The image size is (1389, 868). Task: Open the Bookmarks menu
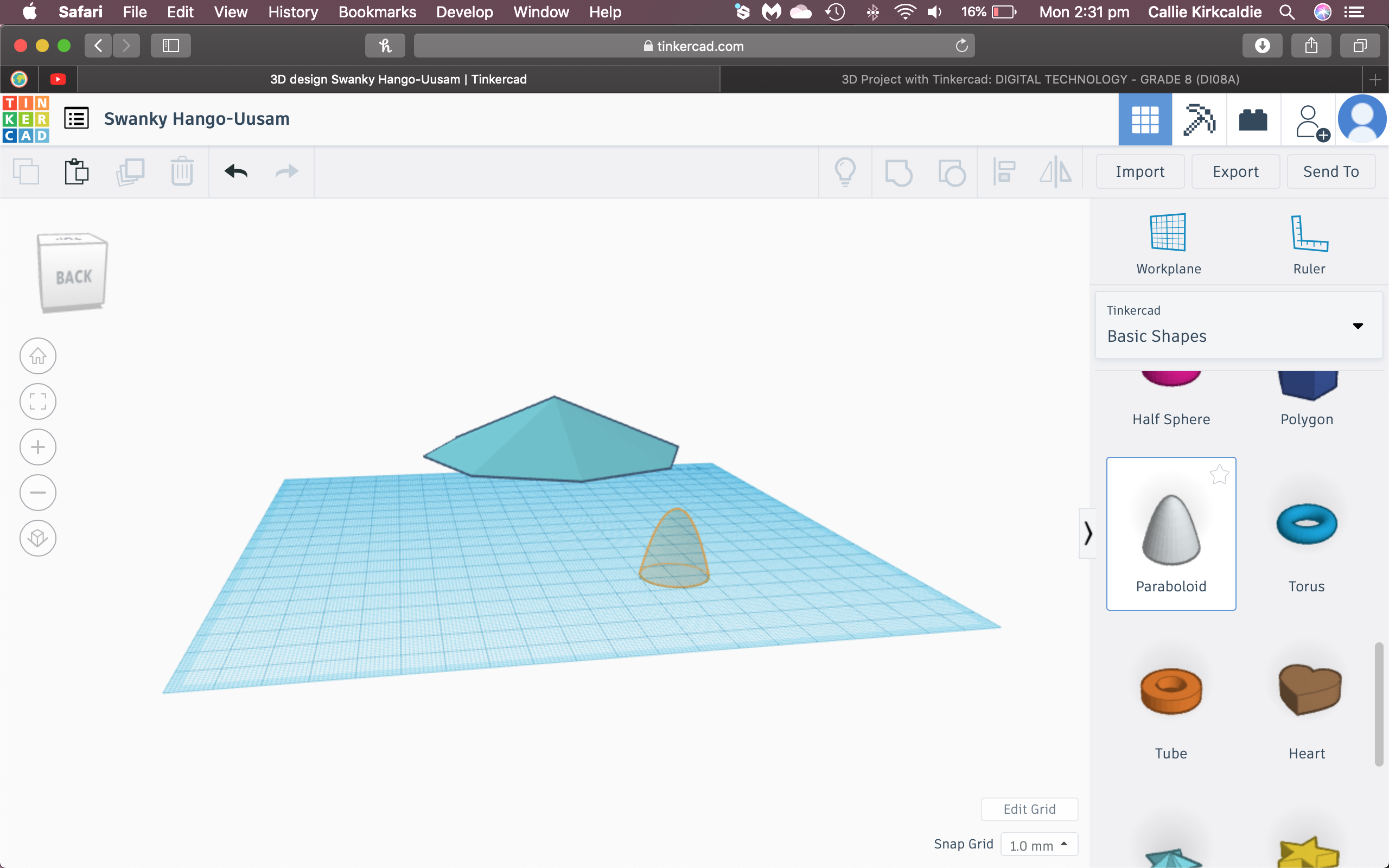click(377, 12)
